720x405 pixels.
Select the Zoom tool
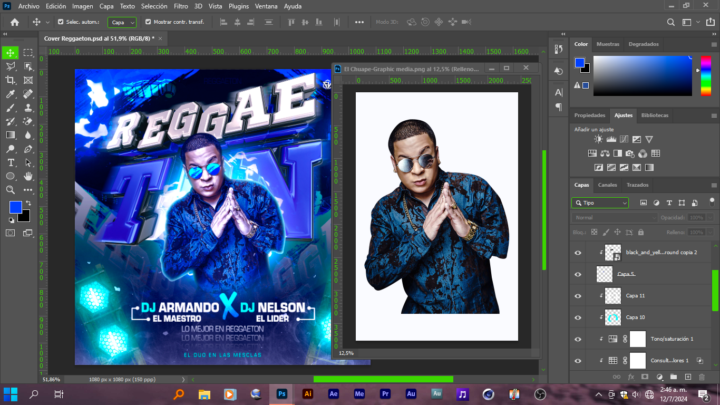tap(10, 190)
